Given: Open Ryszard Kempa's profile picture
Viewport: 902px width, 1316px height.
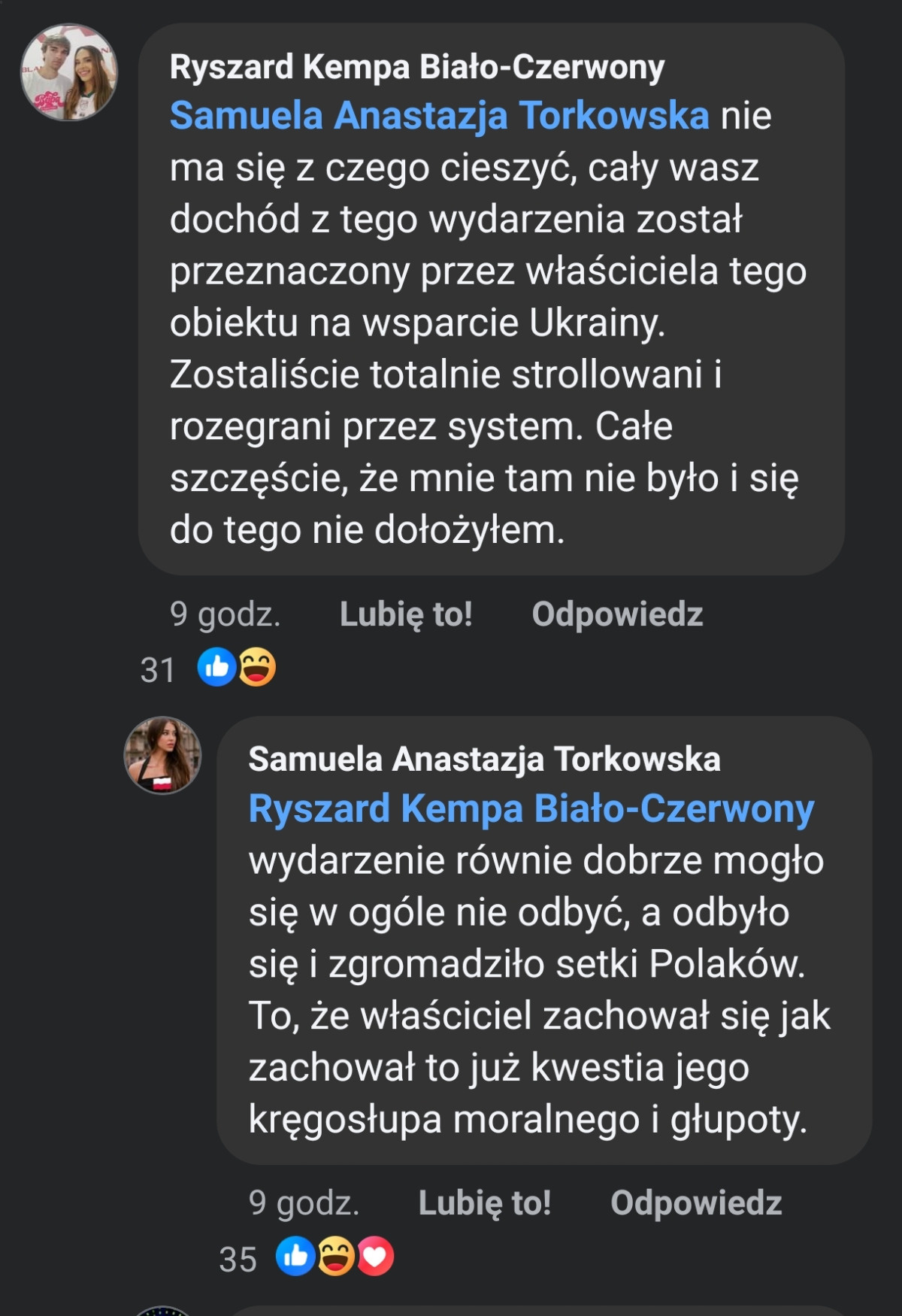Looking at the screenshot, I should [x=68, y=72].
